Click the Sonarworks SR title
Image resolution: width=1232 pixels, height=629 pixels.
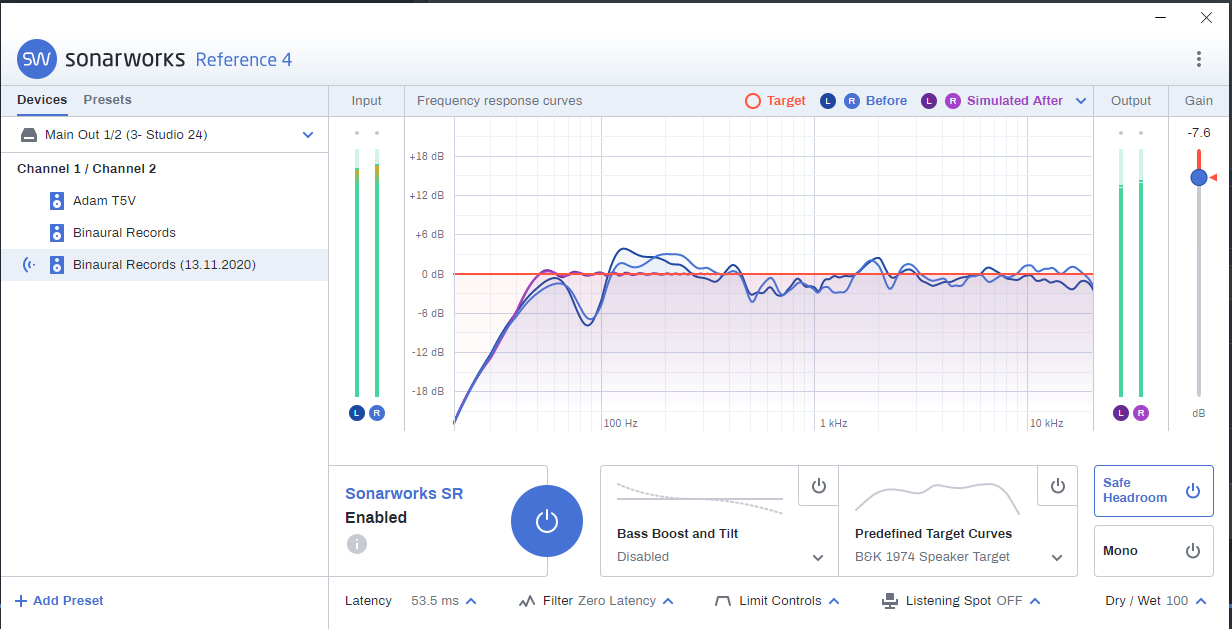click(x=404, y=494)
